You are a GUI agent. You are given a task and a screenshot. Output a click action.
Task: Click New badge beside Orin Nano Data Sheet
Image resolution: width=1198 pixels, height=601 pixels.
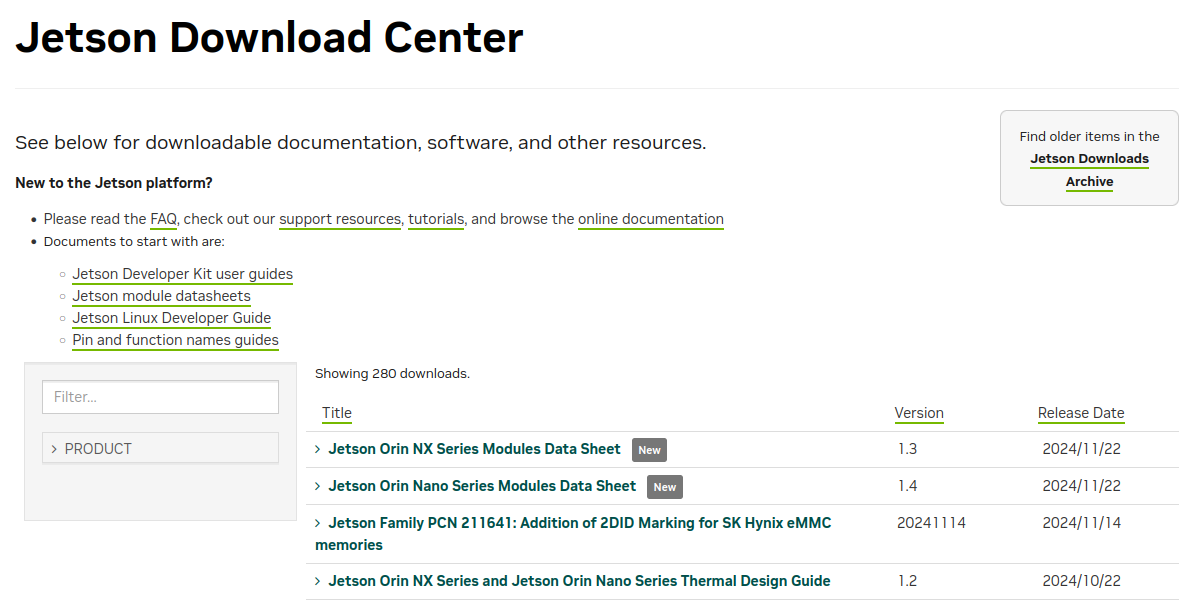click(664, 487)
